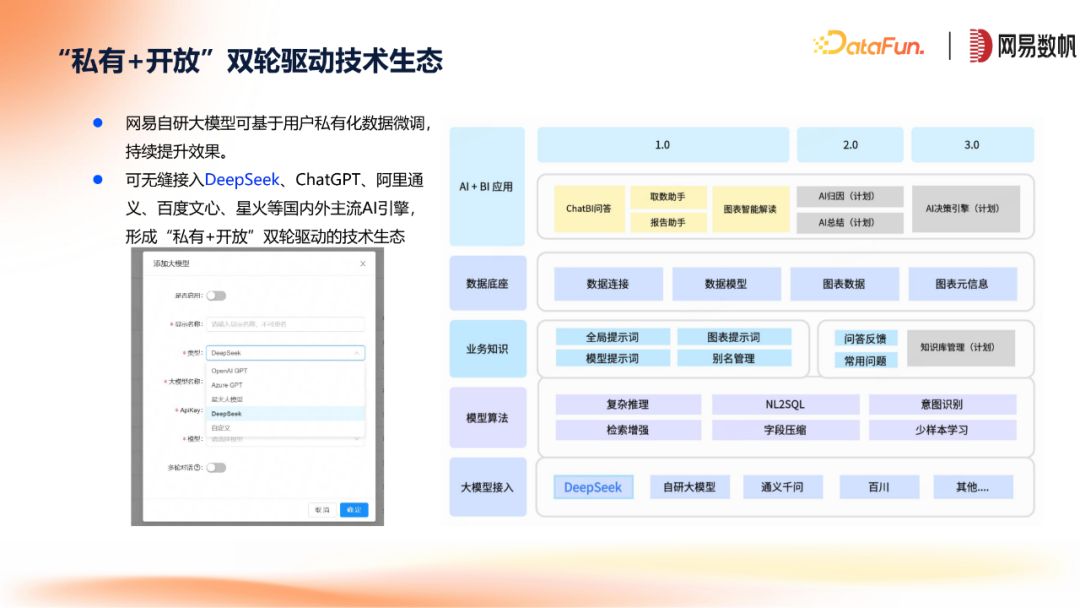Focus the 显示名称 input field
This screenshot has height=608, width=1080.
point(285,324)
